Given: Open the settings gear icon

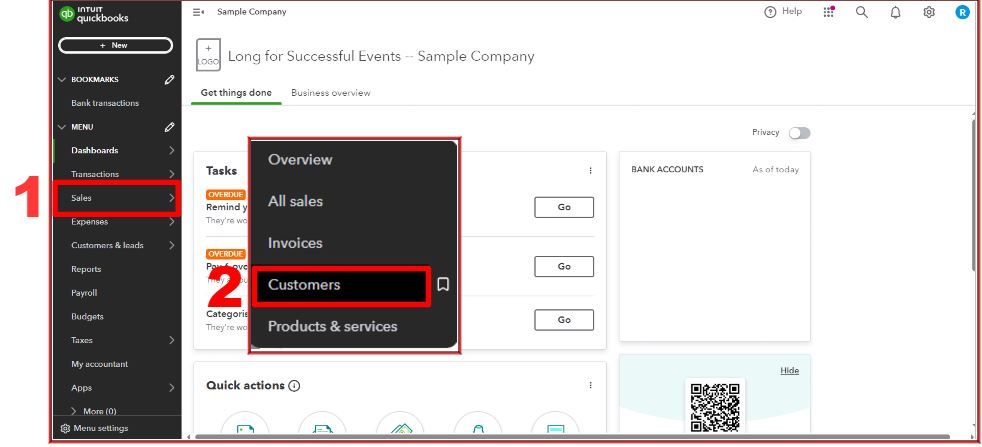Looking at the screenshot, I should click(929, 12).
